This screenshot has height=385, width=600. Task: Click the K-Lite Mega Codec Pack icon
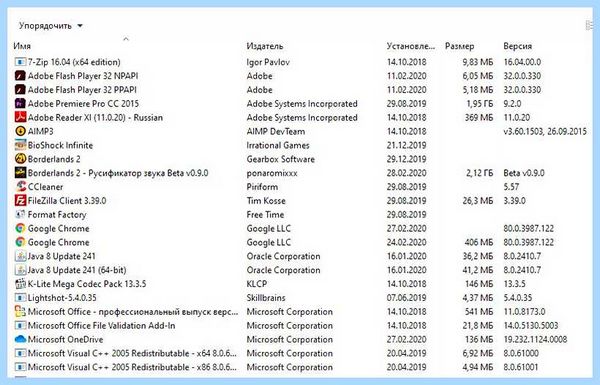click(x=20, y=284)
